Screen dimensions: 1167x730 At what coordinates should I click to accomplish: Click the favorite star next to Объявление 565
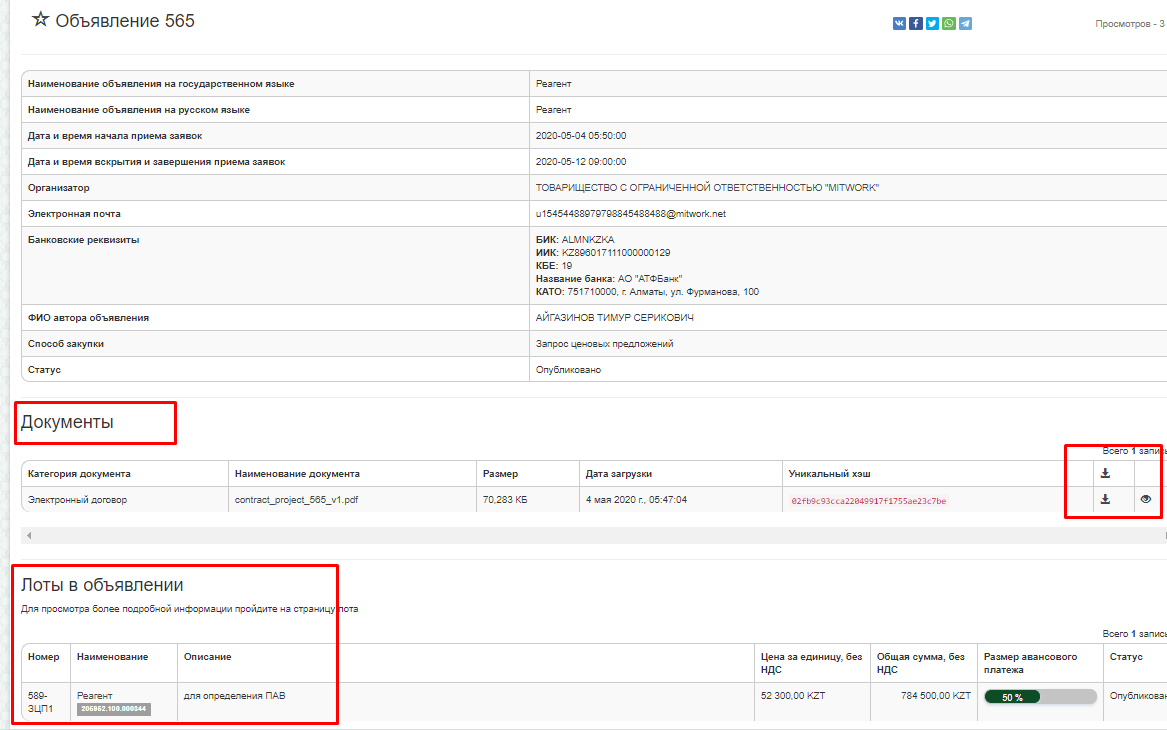40,20
